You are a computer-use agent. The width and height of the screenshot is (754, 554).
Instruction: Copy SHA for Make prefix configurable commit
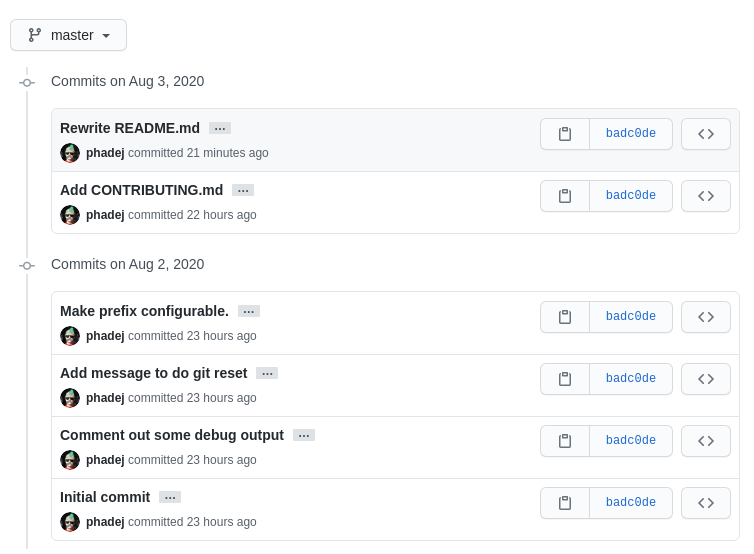[x=565, y=317]
